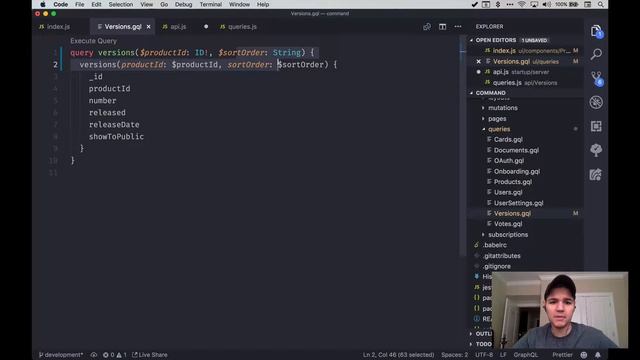Open OAuth.gql in the explorer
The height and width of the screenshot is (360, 640).
(x=509, y=161)
